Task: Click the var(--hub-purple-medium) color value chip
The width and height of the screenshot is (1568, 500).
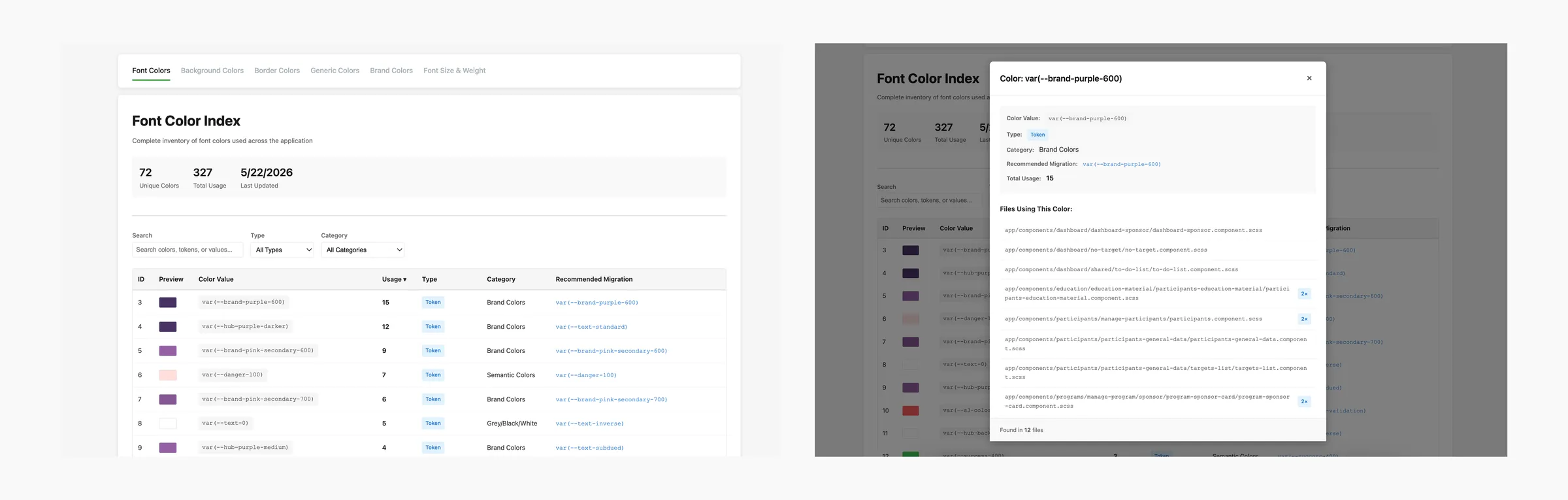Action: pyautogui.click(x=245, y=447)
